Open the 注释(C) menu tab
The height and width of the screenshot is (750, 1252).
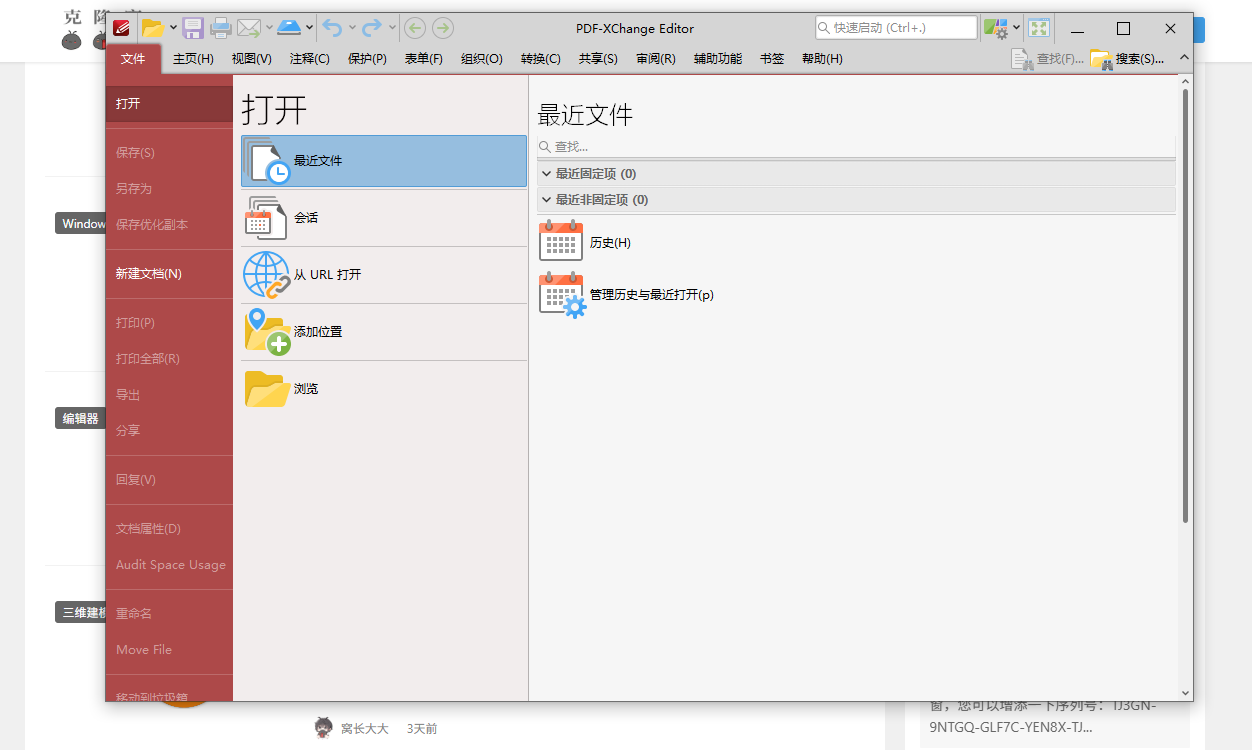(x=309, y=59)
